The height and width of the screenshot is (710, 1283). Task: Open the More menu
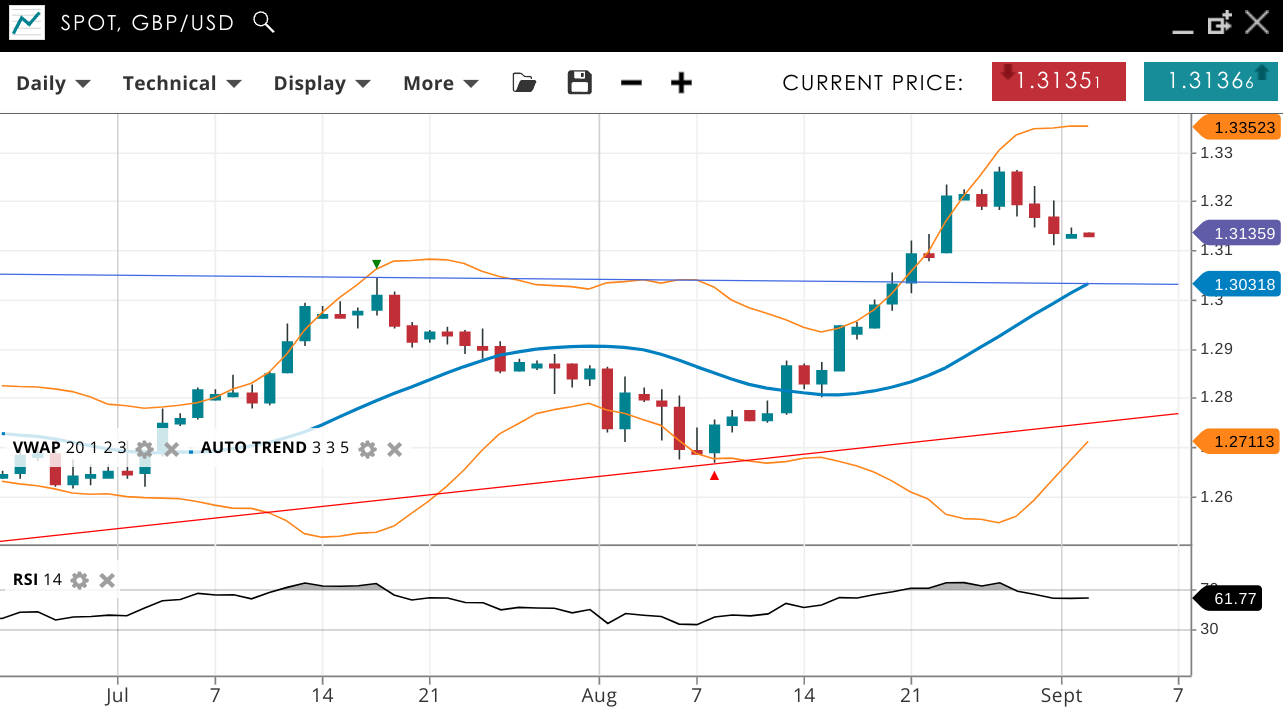click(x=440, y=83)
